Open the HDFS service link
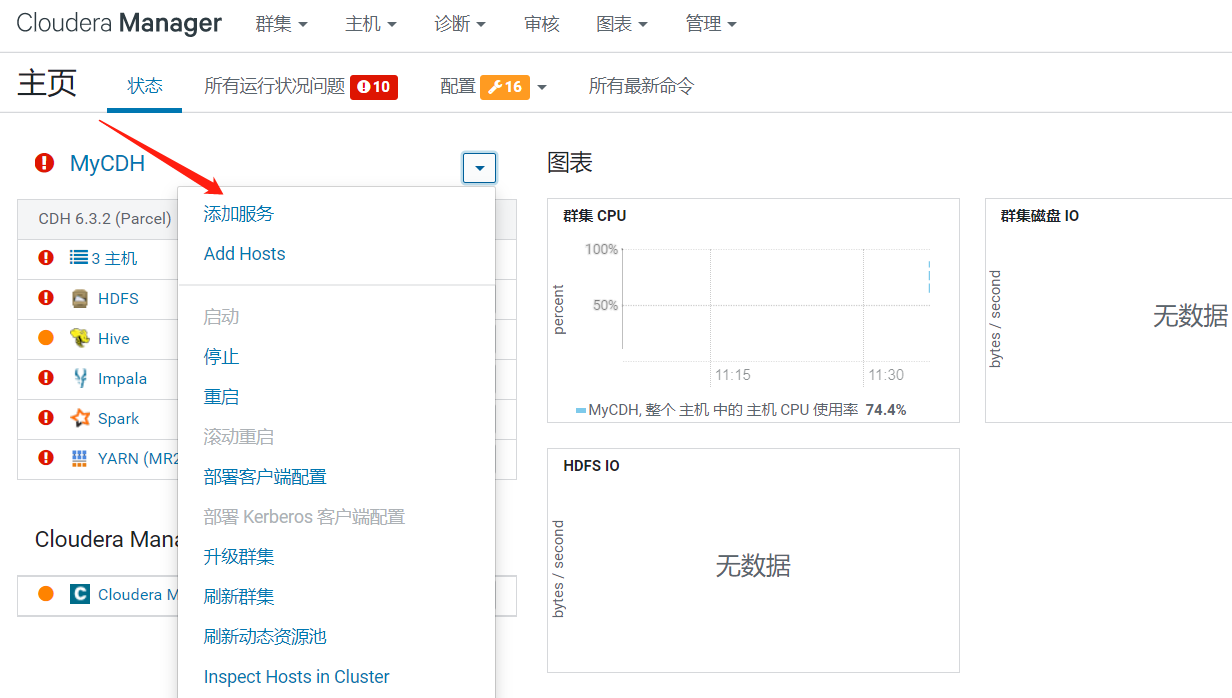1232x698 pixels. click(118, 299)
